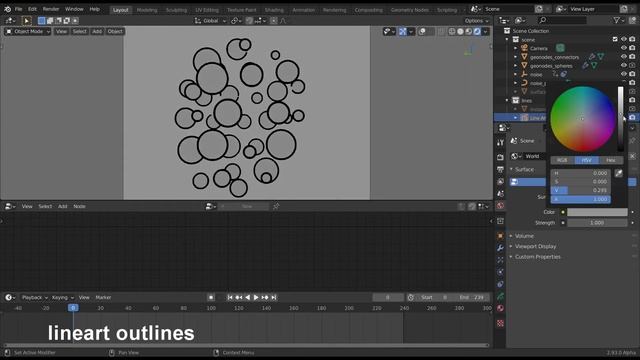
Task: Toggle snapping magnet in 3D viewport header
Action: [x=249, y=20]
